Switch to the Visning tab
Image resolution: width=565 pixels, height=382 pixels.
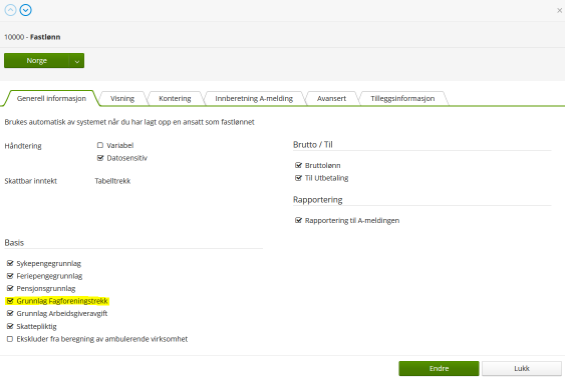[x=122, y=98]
